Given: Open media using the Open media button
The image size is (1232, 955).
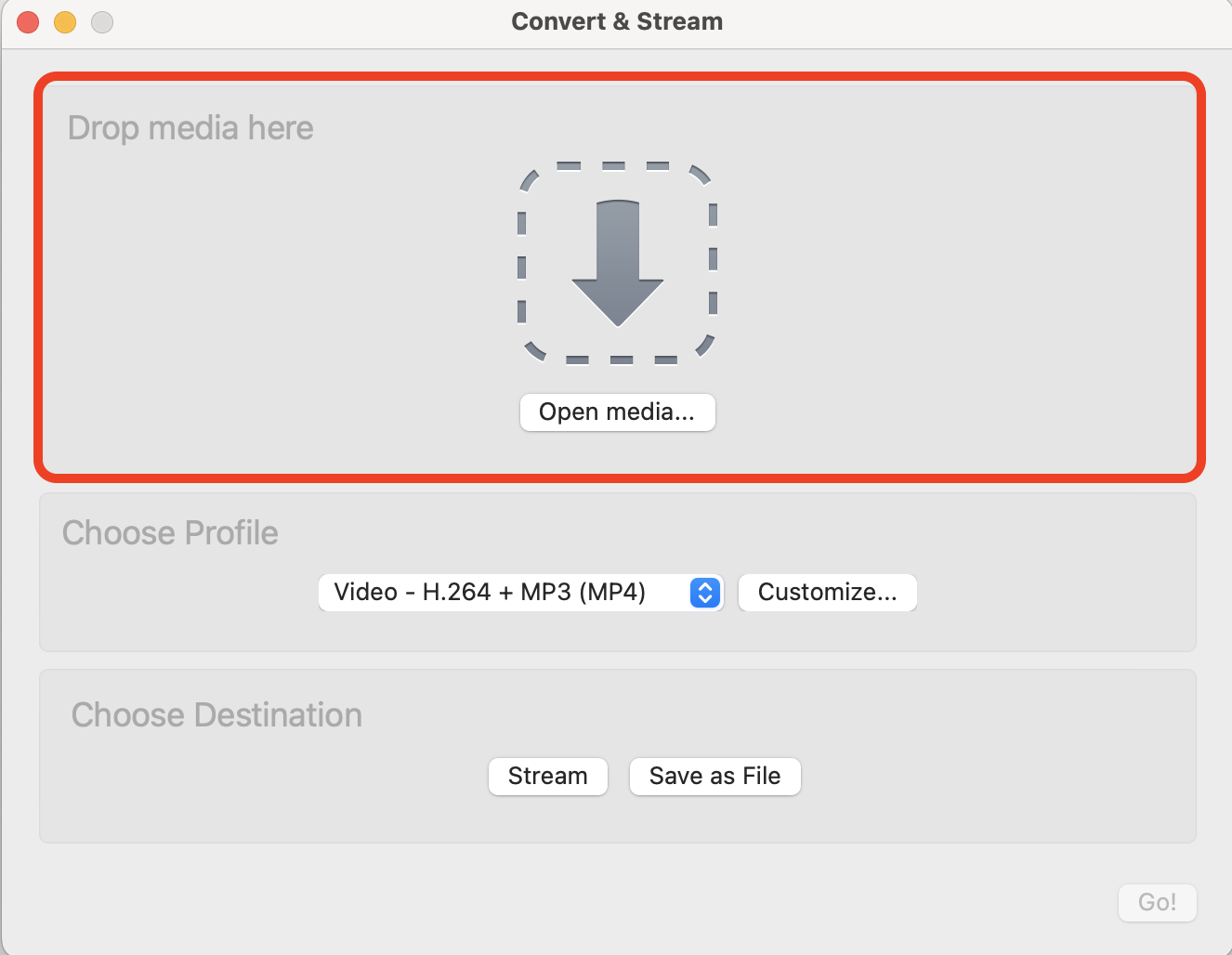Looking at the screenshot, I should (x=617, y=412).
